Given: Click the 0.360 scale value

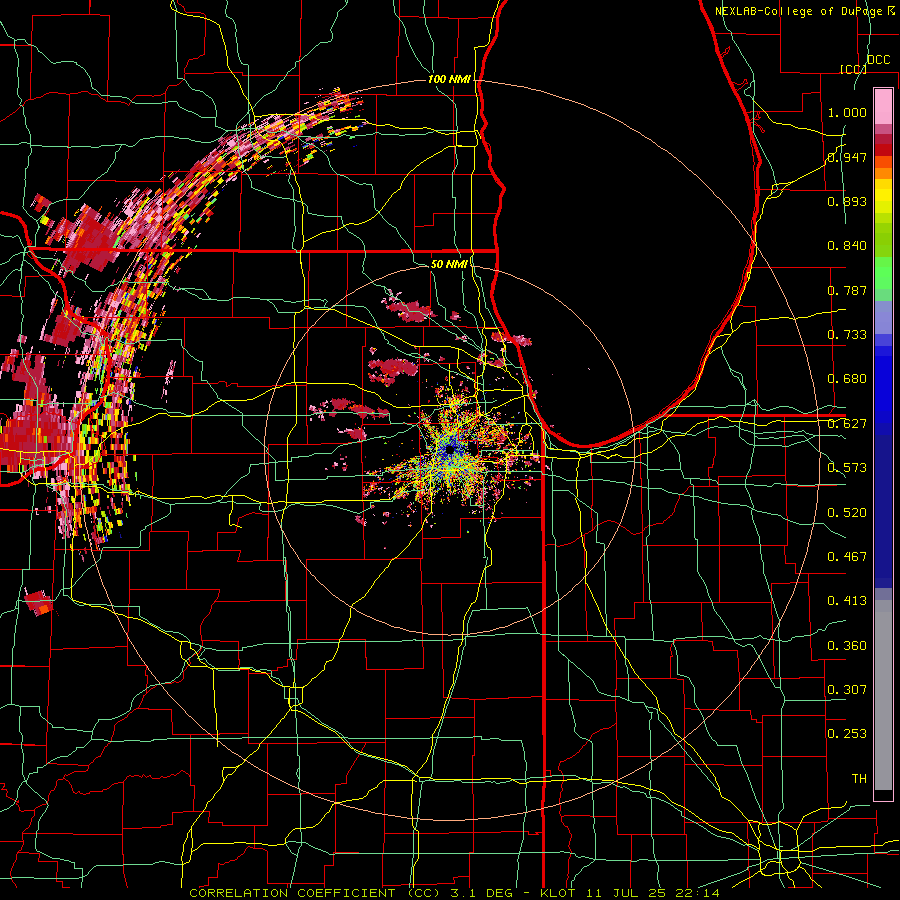Looking at the screenshot, I should tap(847, 646).
